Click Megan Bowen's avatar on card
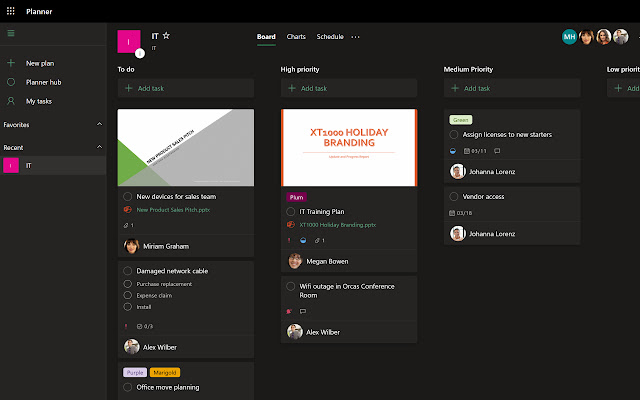The height and width of the screenshot is (400, 640). (x=295, y=261)
